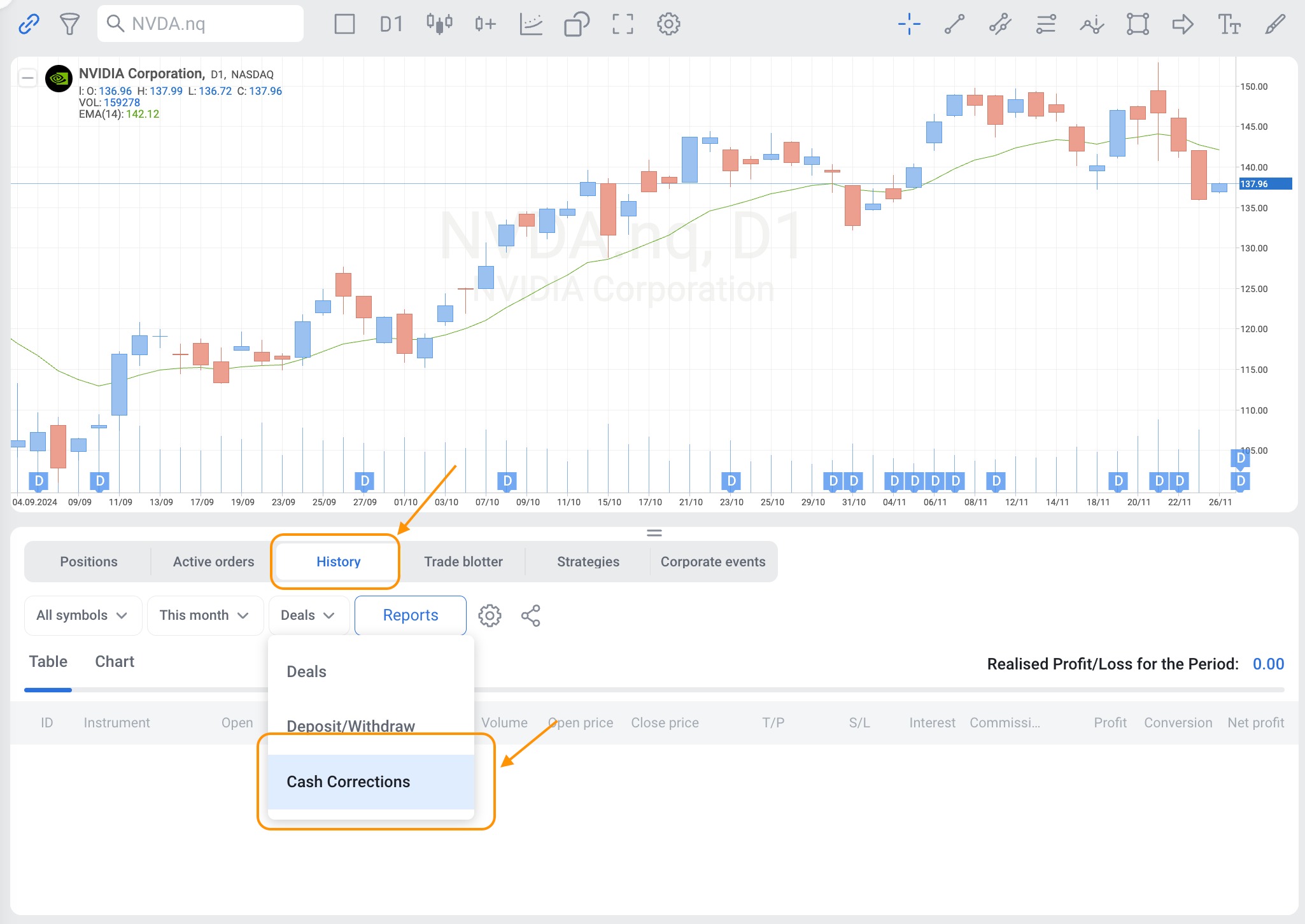Choose the trend line drawing tool

click(x=954, y=24)
